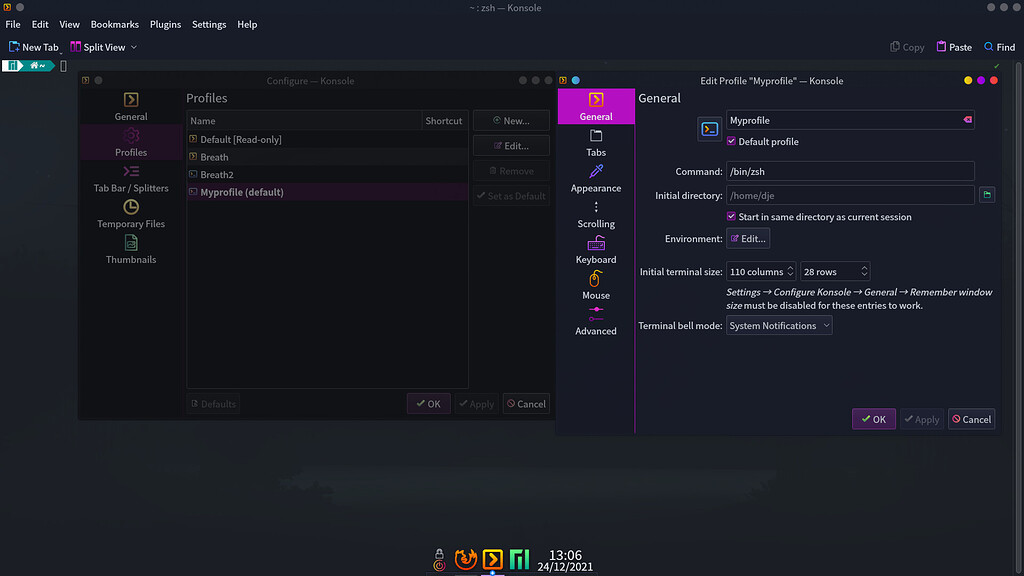Viewport: 1024px width, 576px height.
Task: Uncheck the Default profile checkbox
Action: [x=731, y=141]
